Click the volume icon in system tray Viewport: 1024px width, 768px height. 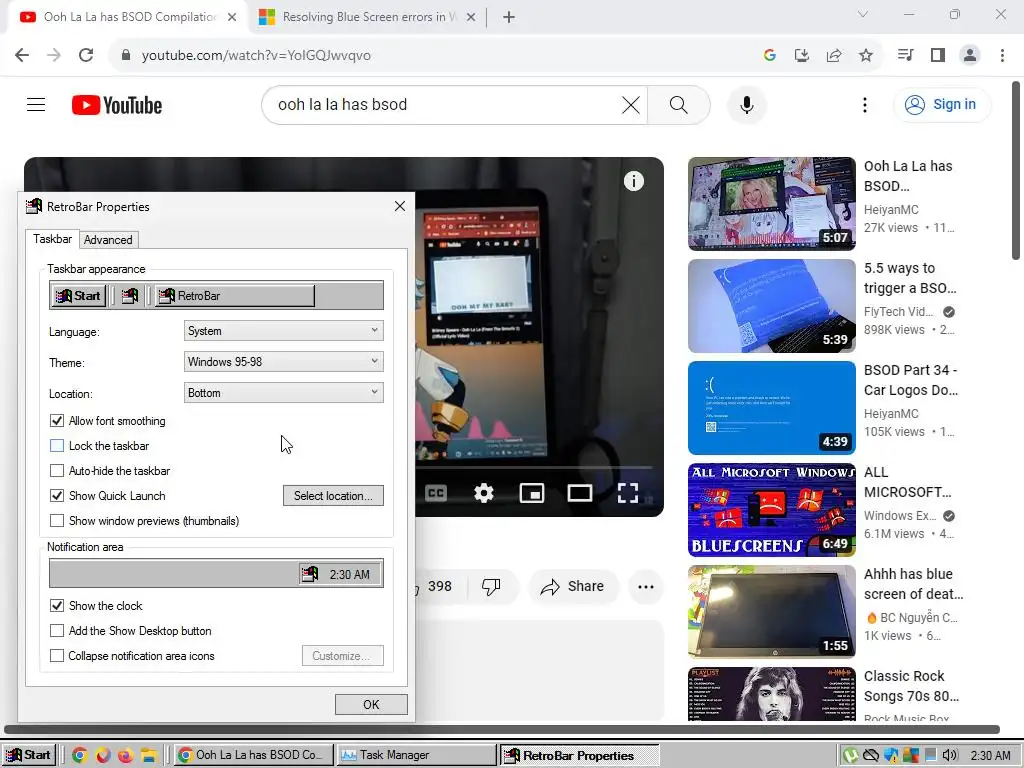pos(950,756)
